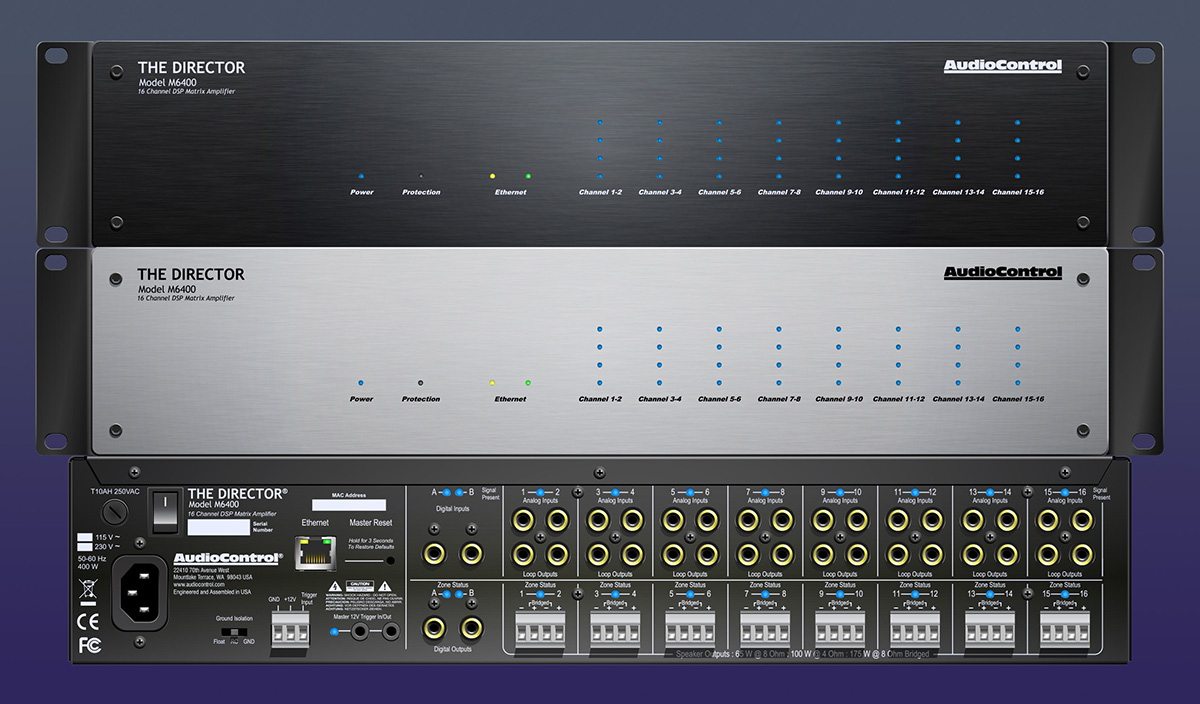The width and height of the screenshot is (1200, 704).
Task: Click the Power LED on the silver front panel
Action: (x=362, y=383)
